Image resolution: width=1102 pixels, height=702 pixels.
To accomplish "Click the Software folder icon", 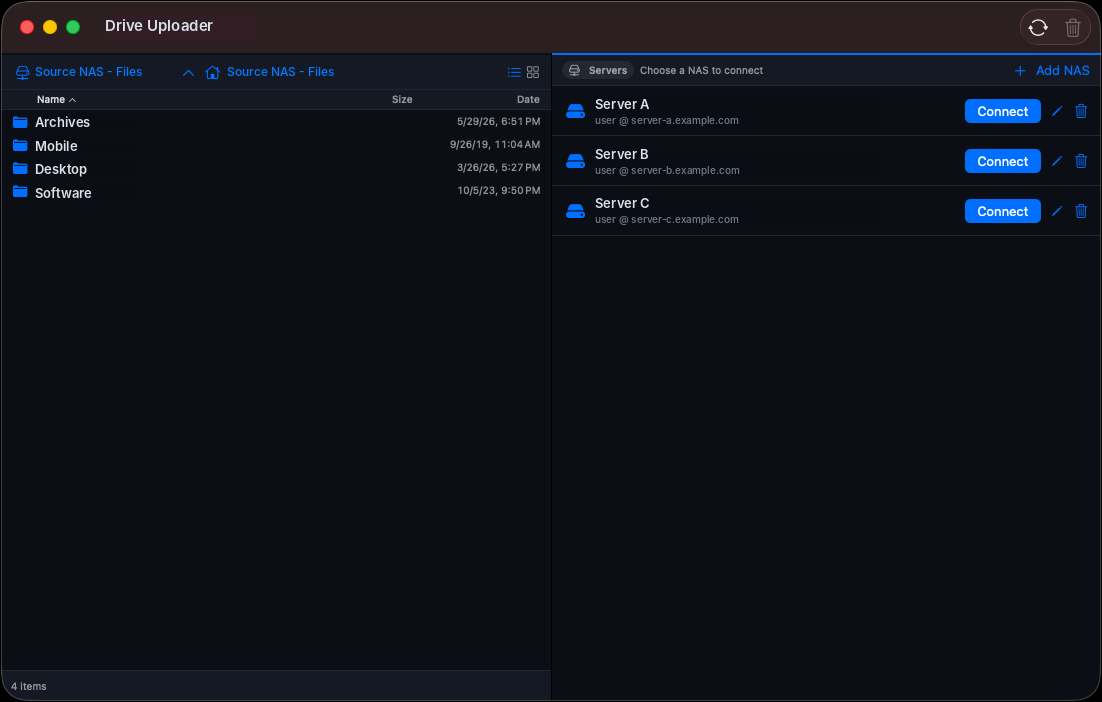I will pyautogui.click(x=20, y=192).
